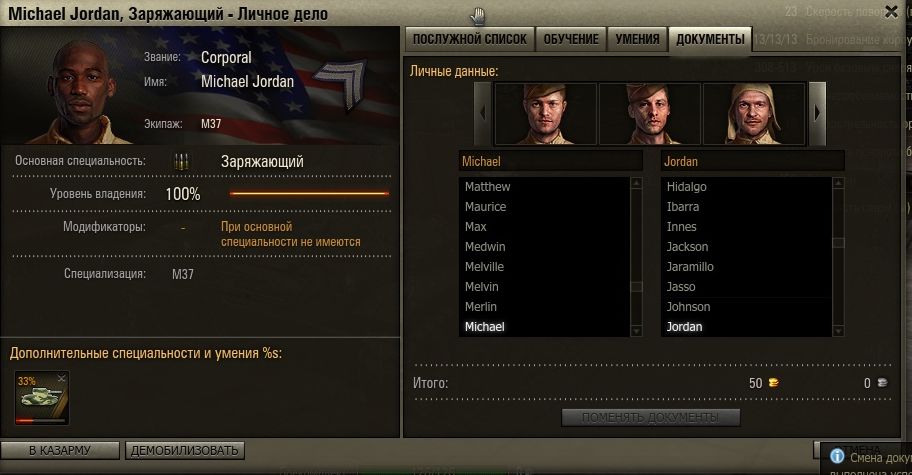
Task: Click the blue info notification icon
Action: pos(837,456)
